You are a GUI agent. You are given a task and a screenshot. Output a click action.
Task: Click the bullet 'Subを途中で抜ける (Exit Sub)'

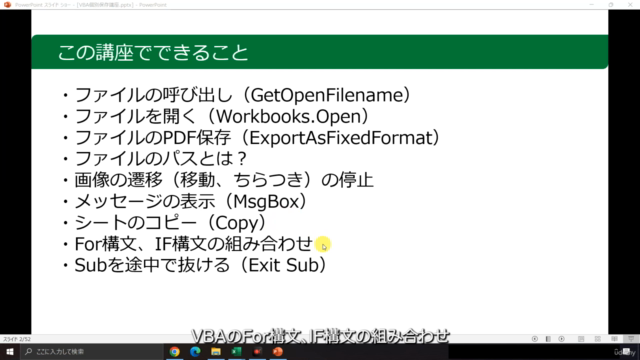point(194,265)
